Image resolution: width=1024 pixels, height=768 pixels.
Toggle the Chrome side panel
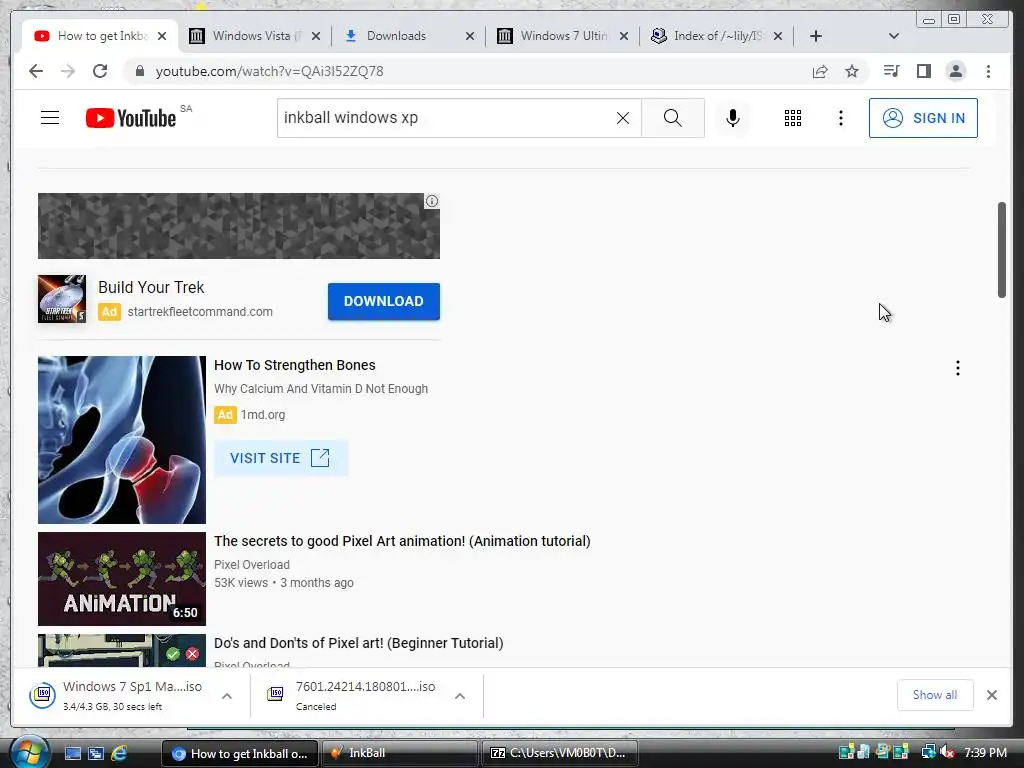point(923,71)
